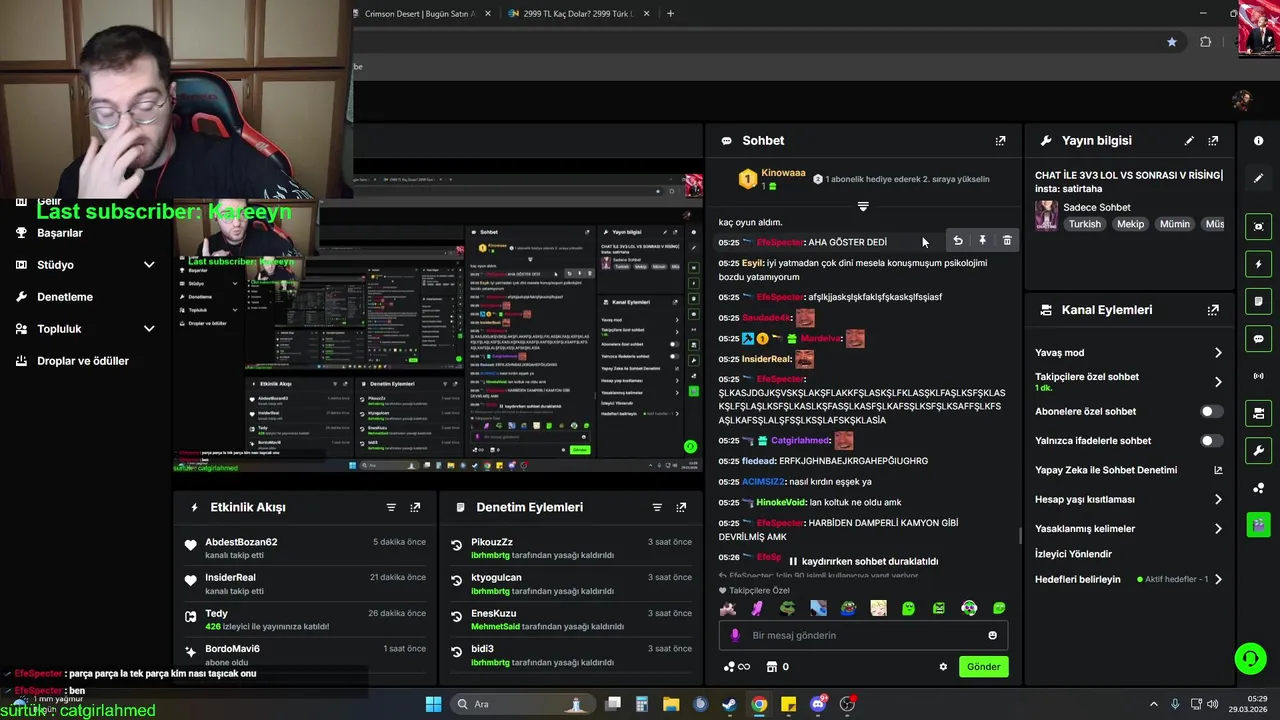Open Hesap yaşı kısıtlaması options arrow
This screenshot has height=720, width=1280.
(x=1218, y=499)
